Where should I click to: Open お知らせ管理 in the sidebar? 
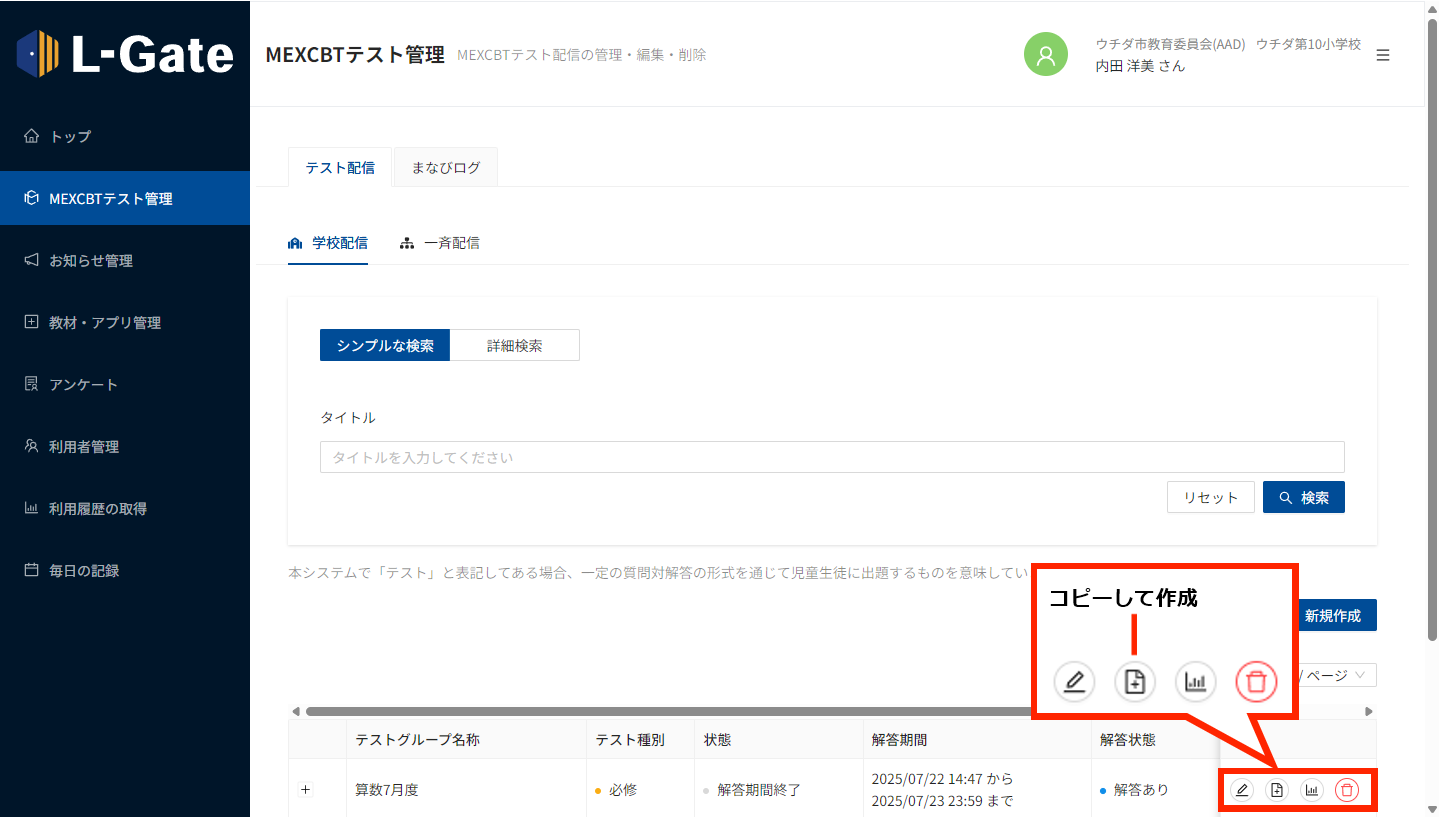tap(91, 261)
